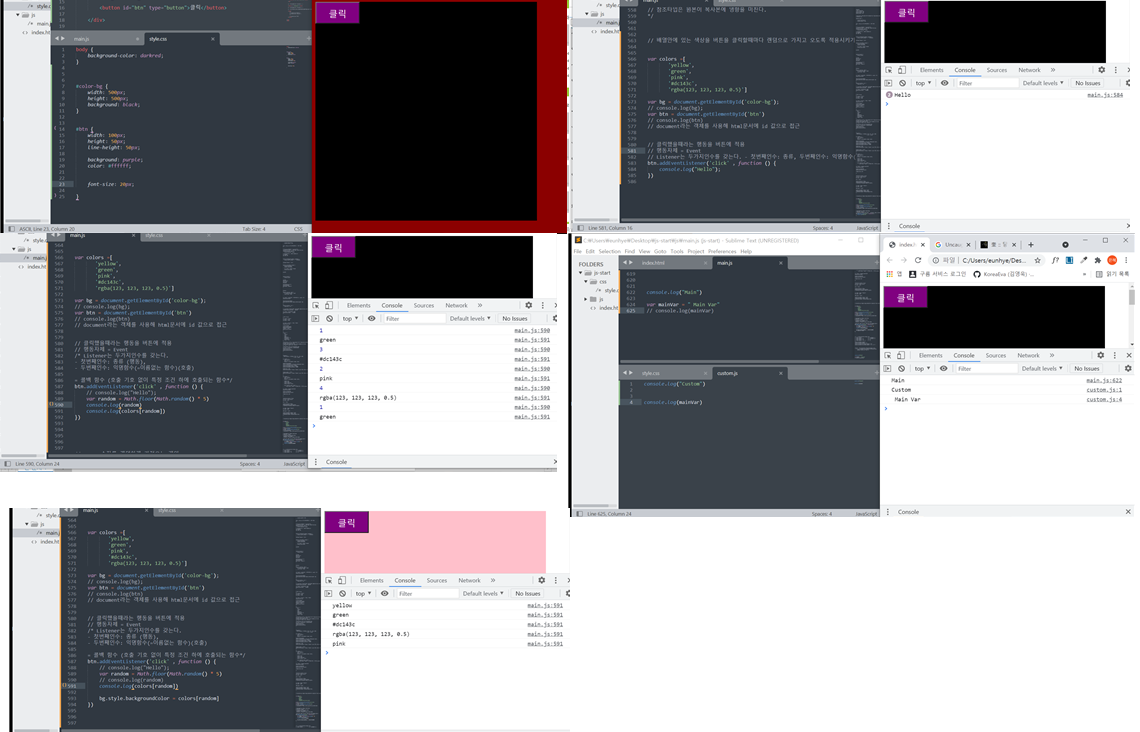Clear console icon in Main Var DevTools
Viewport: 1140px width, 732px height.
click(902, 369)
